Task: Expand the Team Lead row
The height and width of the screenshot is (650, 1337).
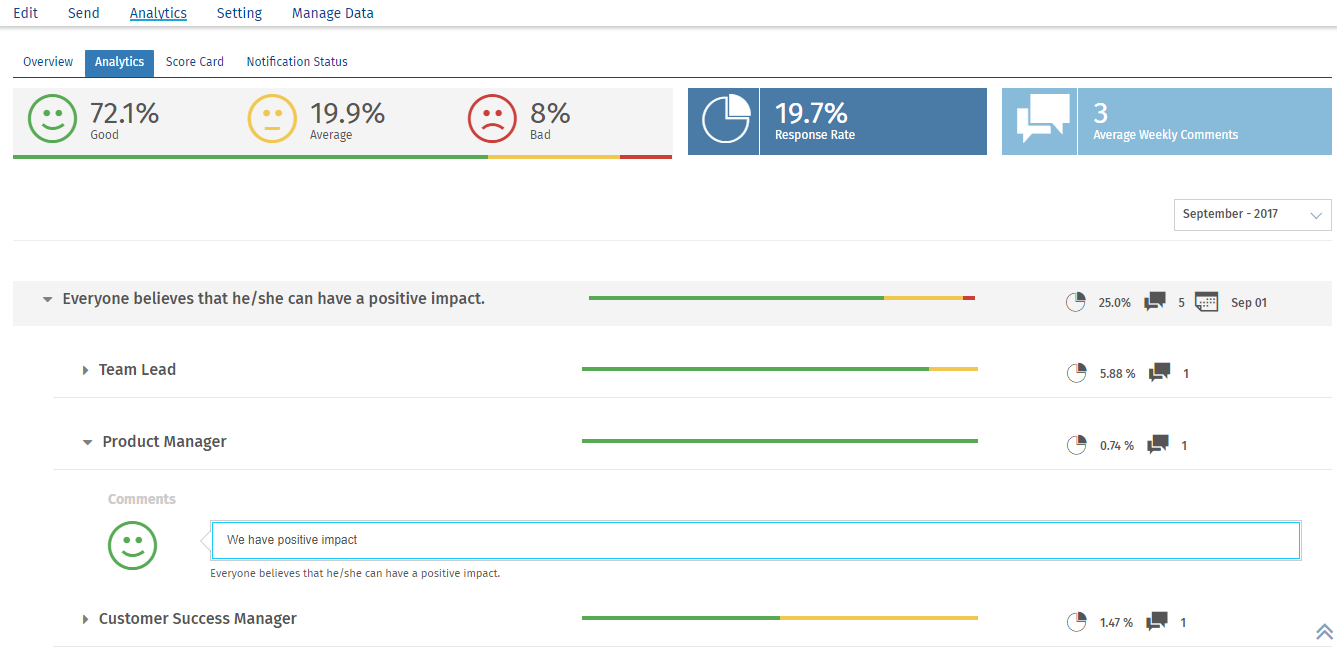Action: 86,370
